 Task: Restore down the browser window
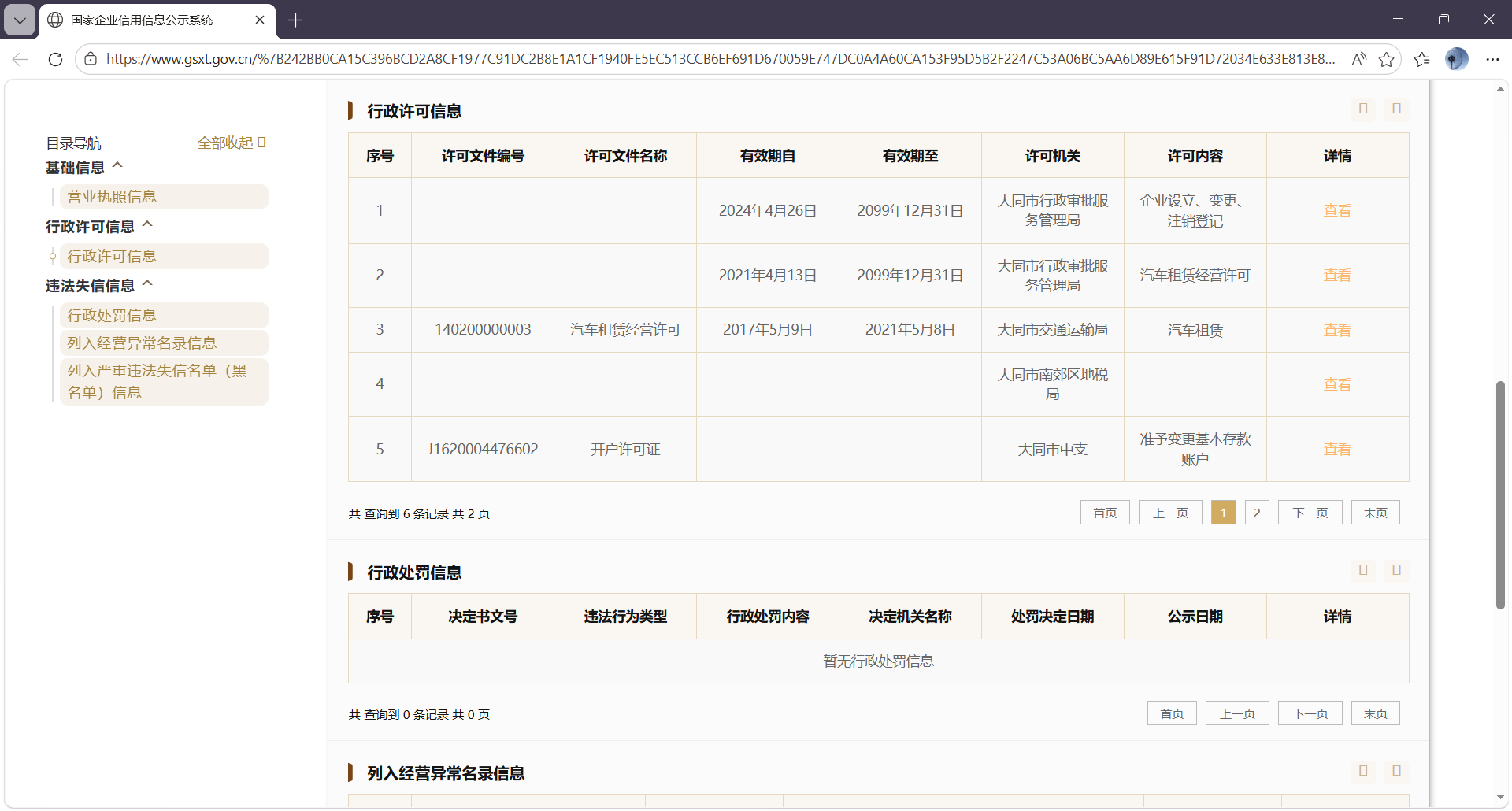(1443, 20)
